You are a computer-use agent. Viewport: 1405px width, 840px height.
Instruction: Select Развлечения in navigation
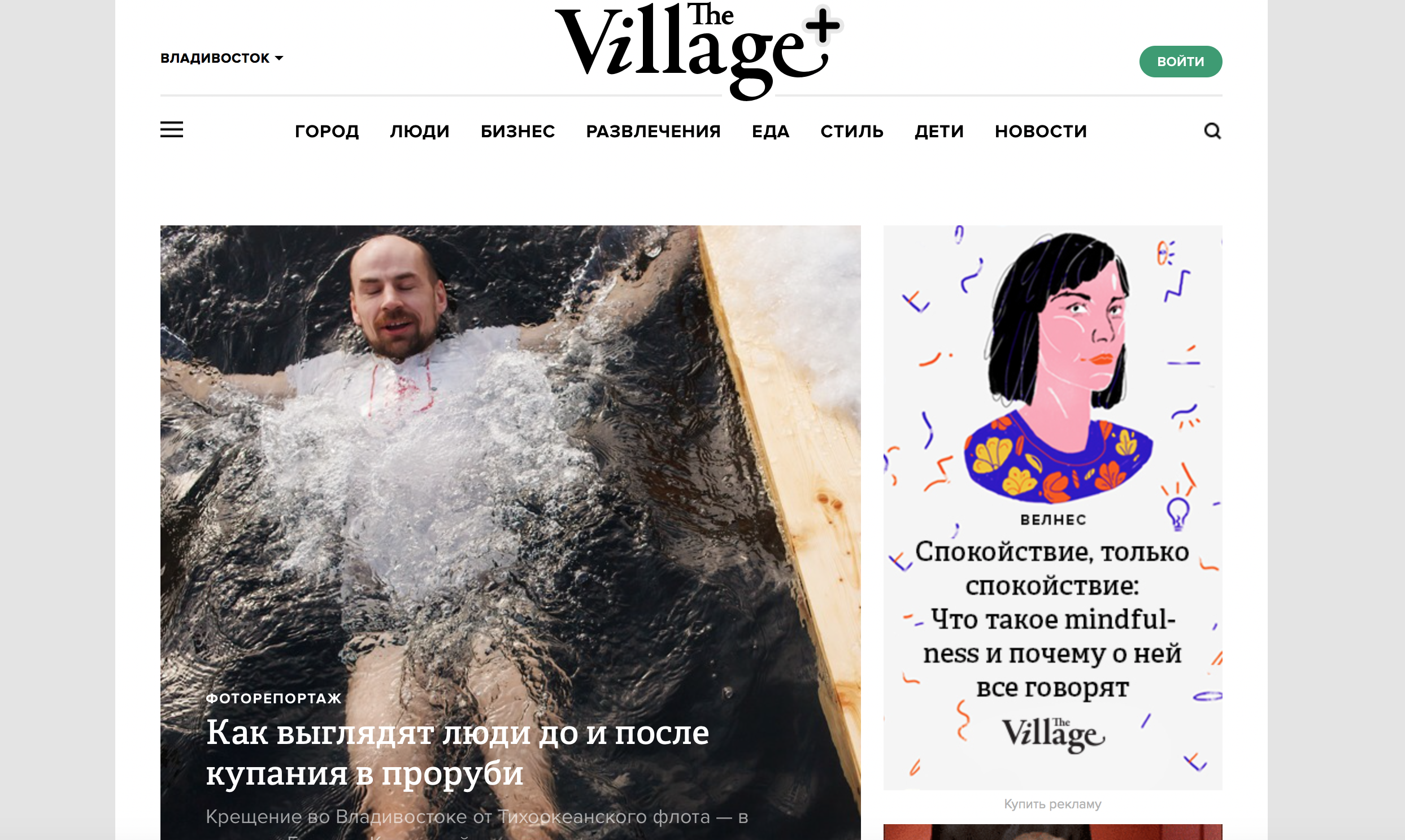653,131
